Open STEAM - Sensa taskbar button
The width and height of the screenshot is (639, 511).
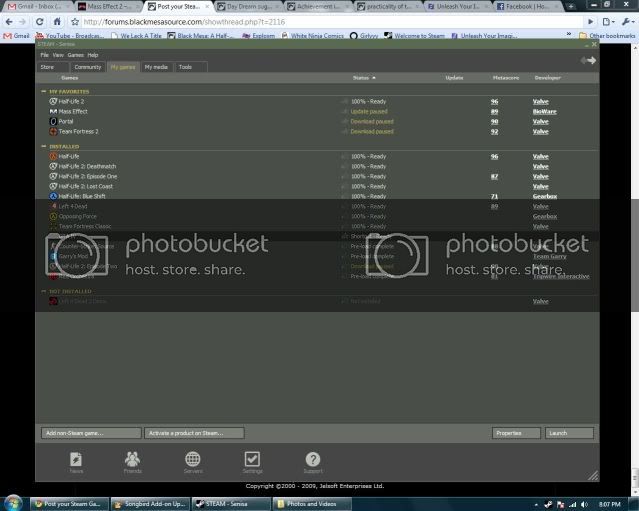[x=231, y=504]
